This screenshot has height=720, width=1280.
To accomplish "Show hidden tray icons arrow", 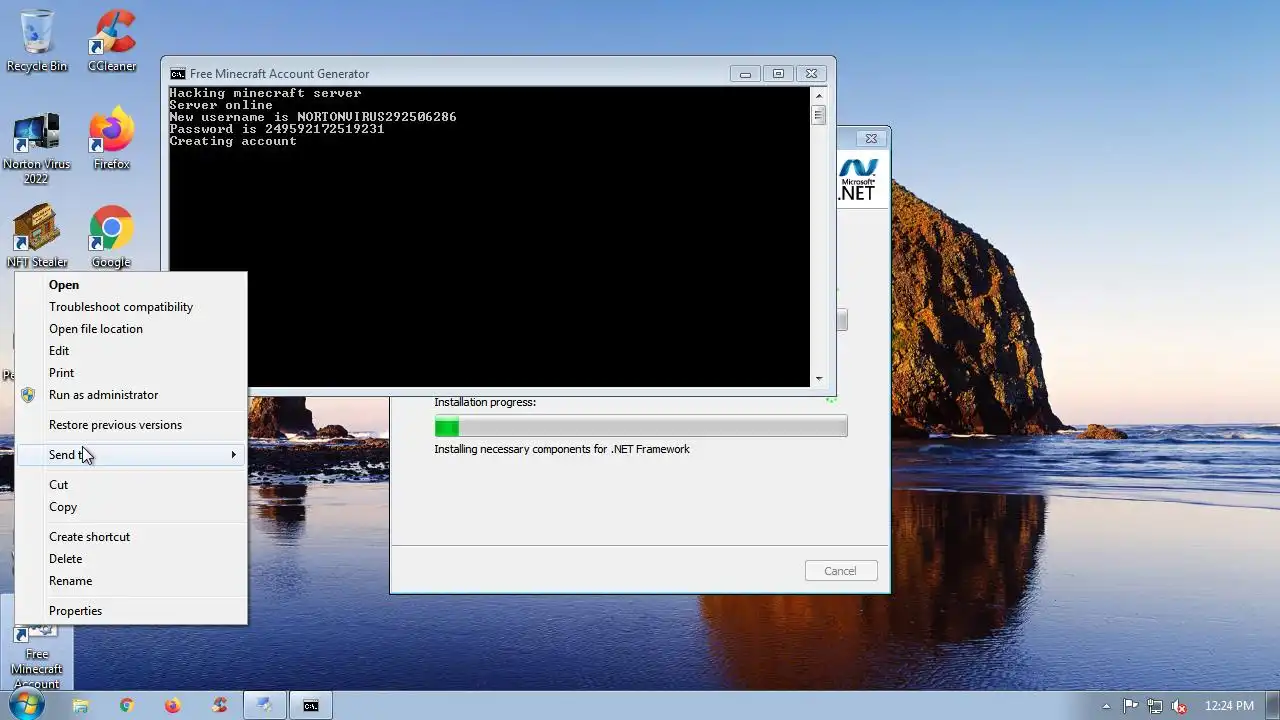I will pos(1106,706).
